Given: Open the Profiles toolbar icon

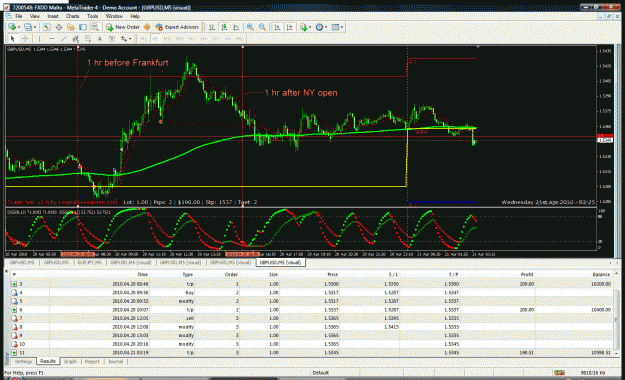Looking at the screenshot, I should tap(28, 27).
